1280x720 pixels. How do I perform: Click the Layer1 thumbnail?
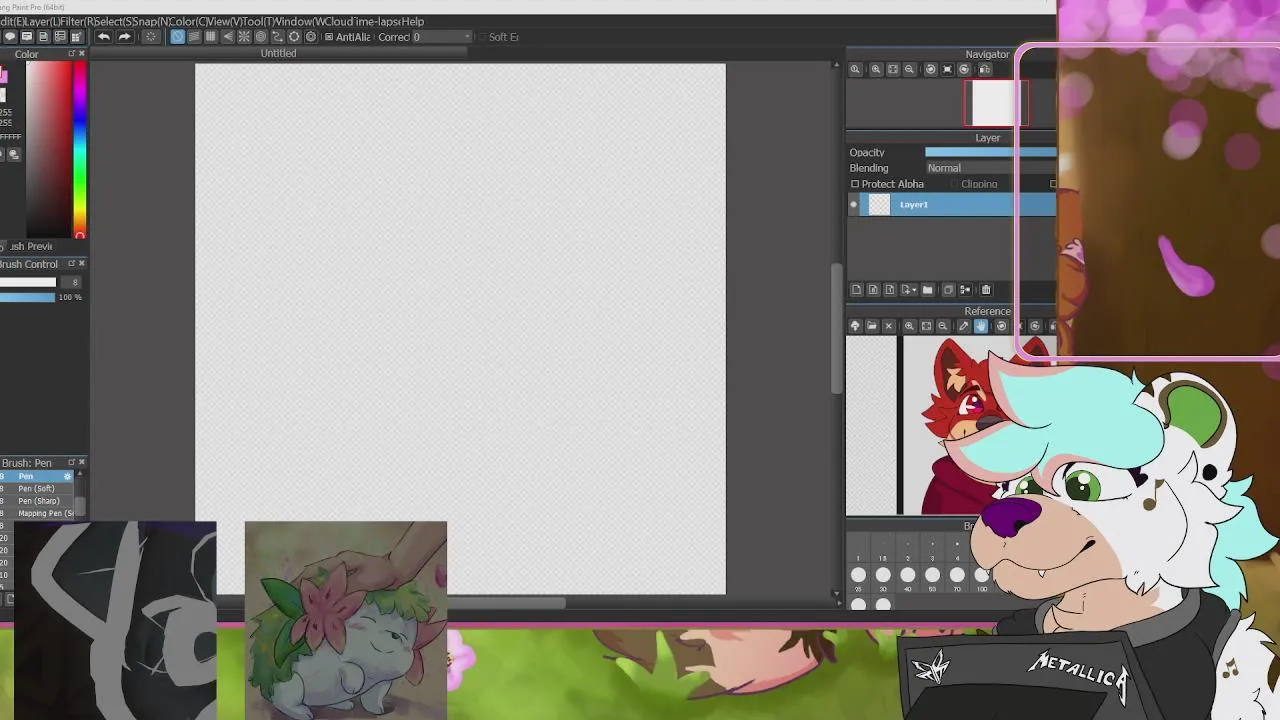tap(879, 204)
